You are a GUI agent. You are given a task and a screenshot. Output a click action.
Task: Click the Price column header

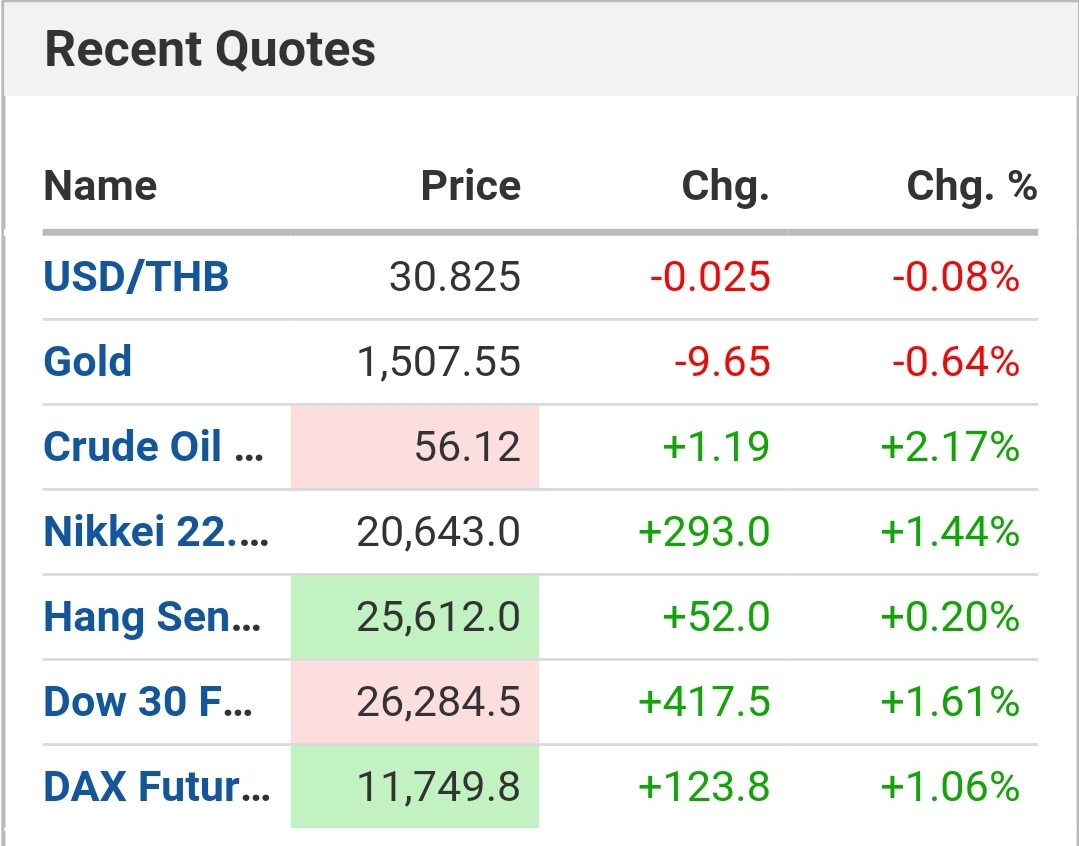click(x=470, y=186)
